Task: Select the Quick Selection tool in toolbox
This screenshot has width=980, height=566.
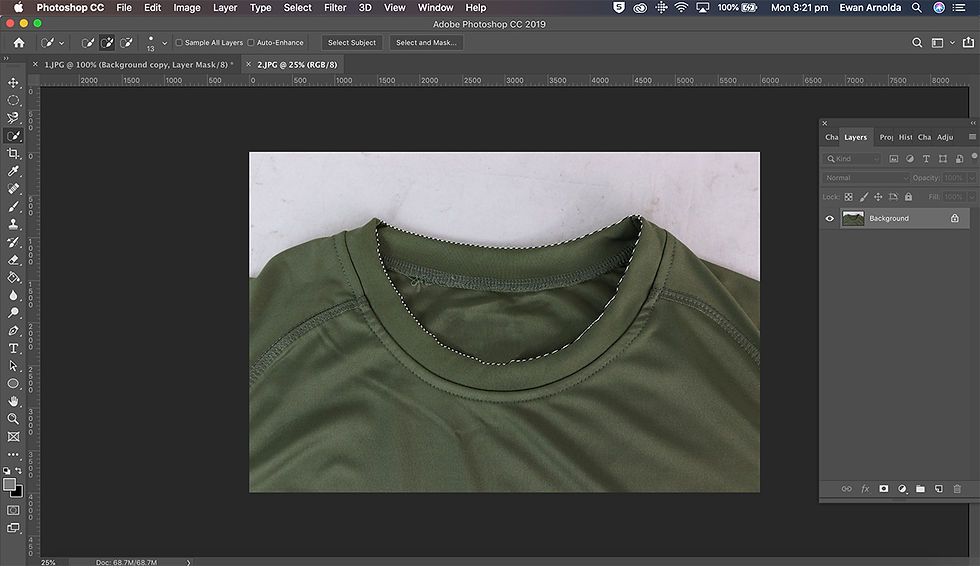Action: click(x=13, y=136)
